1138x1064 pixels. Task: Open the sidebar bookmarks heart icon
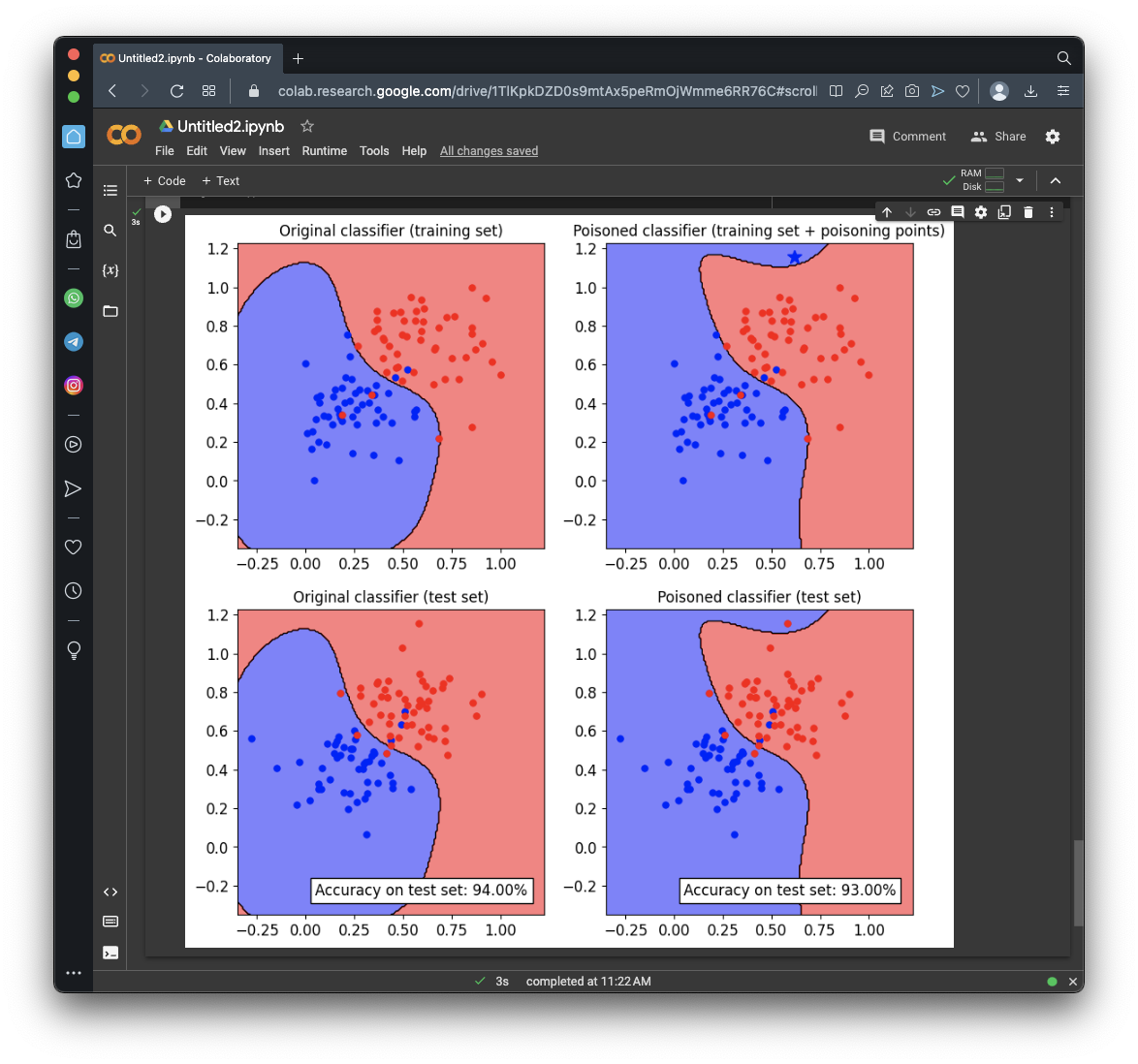(74, 548)
